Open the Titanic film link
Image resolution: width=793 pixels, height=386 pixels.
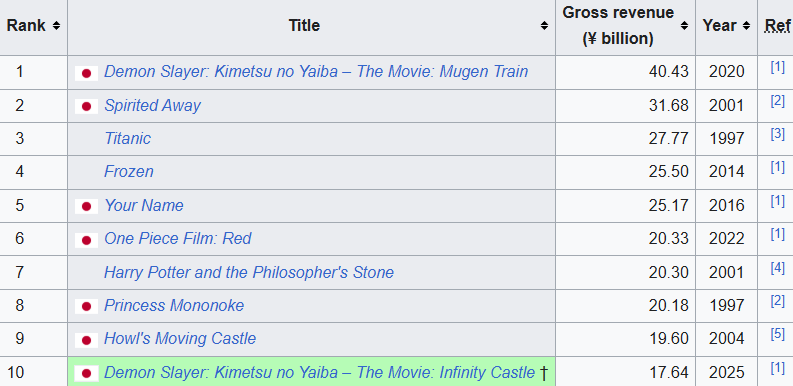pyautogui.click(x=127, y=139)
